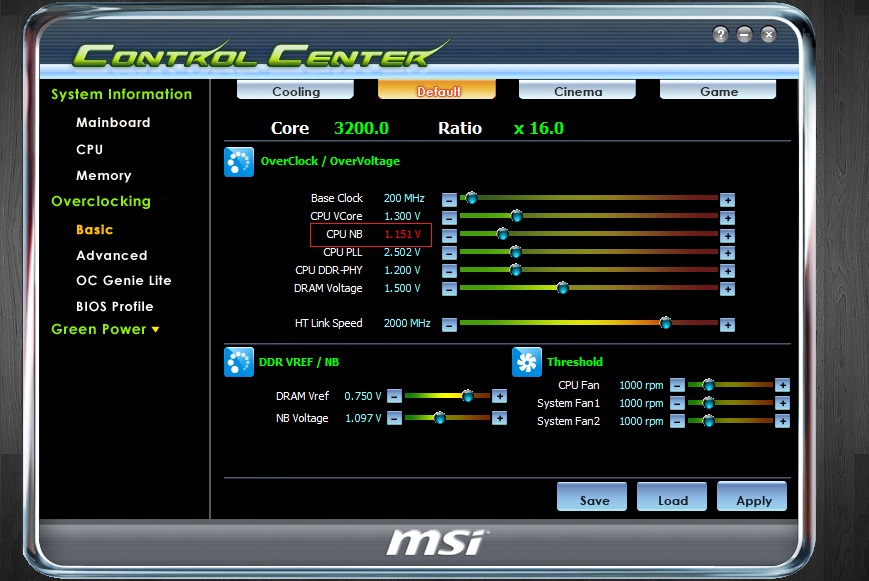Click the HT Link Speed slider knob
Screen dimensions: 869x581
pyautogui.click(x=666, y=323)
